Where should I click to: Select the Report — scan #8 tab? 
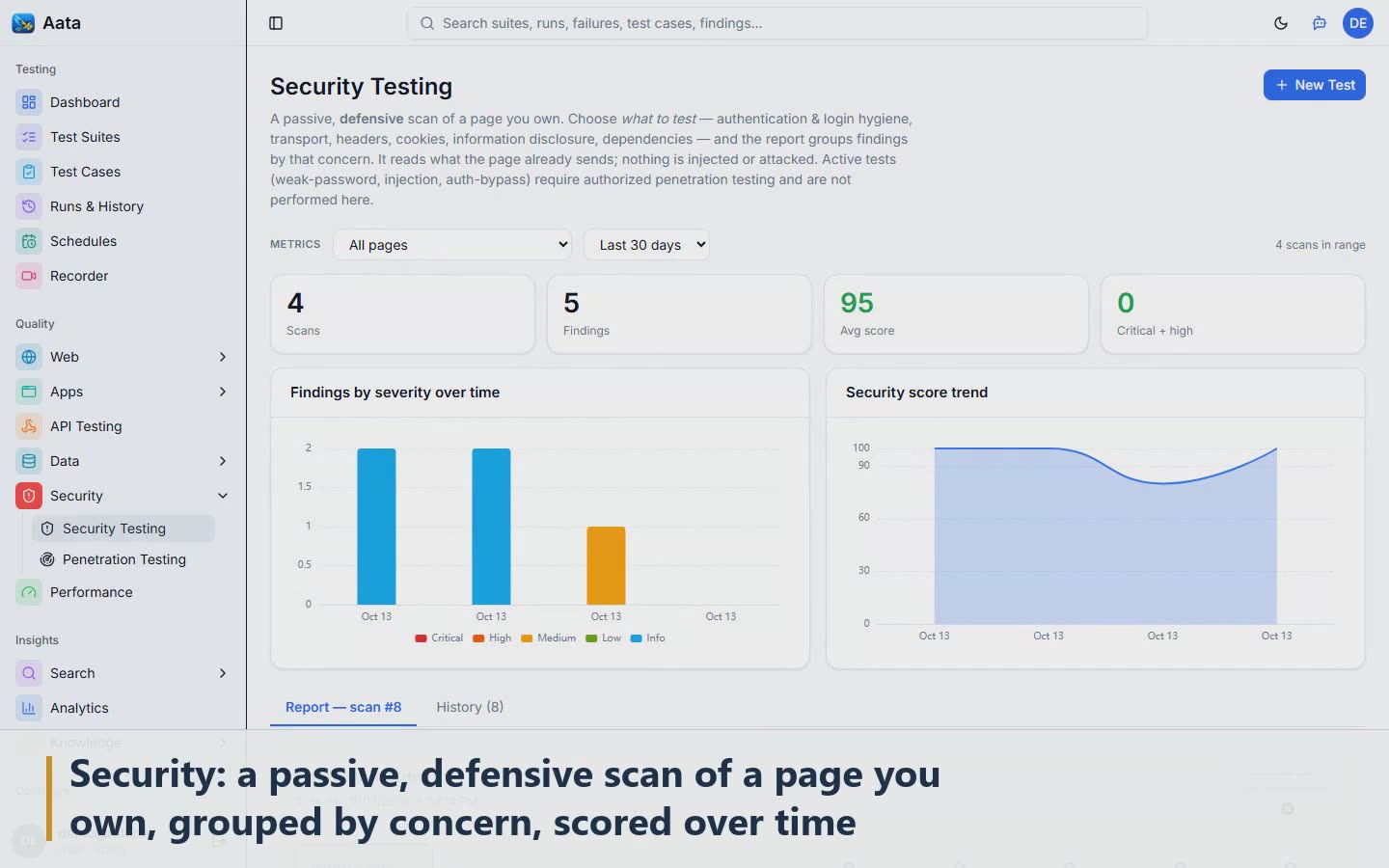(x=343, y=707)
